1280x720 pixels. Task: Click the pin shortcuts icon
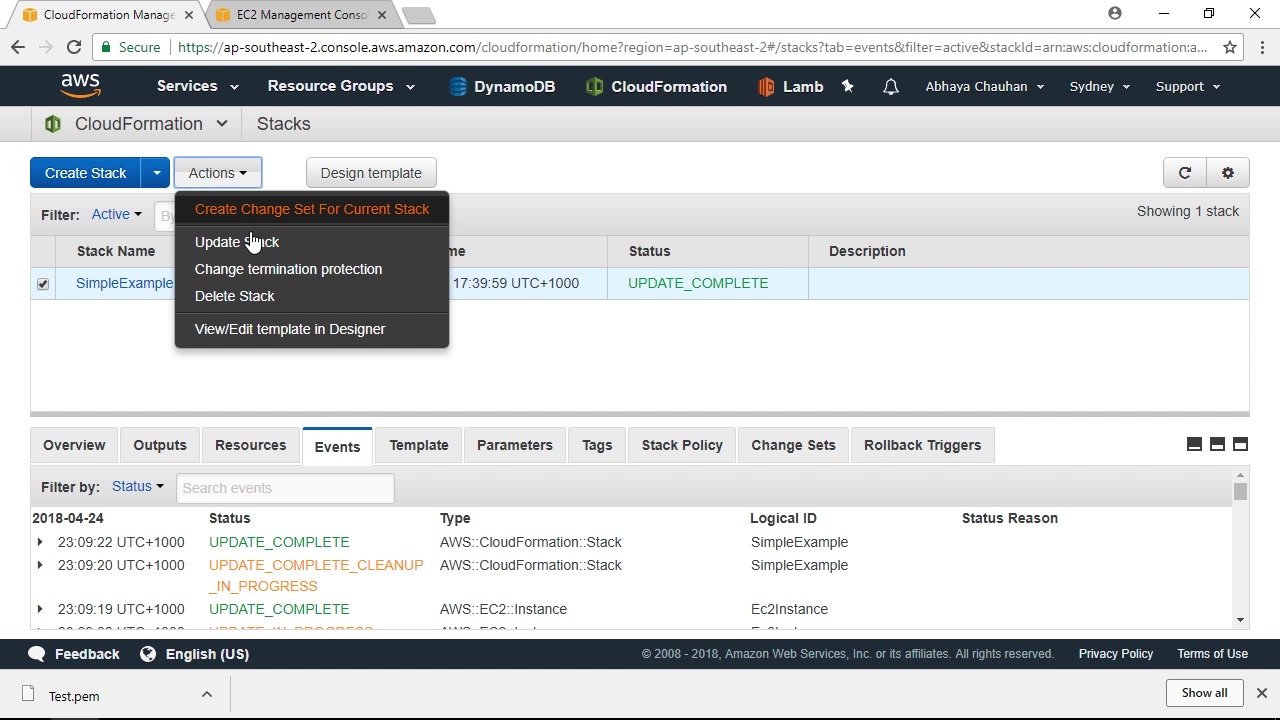click(x=848, y=87)
